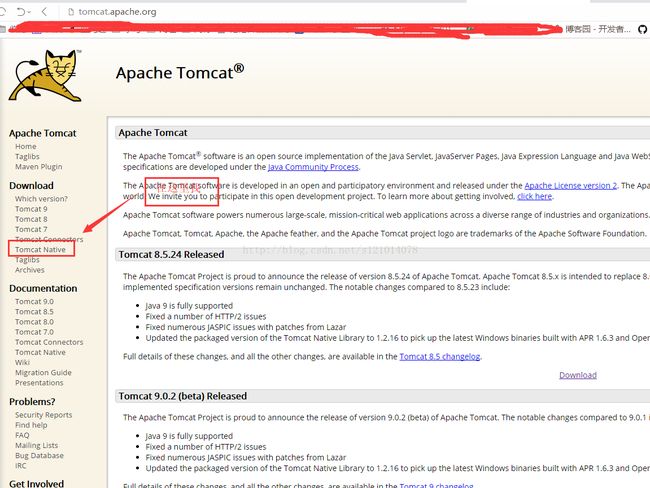Screen dimensions: 650x488
Task: Open the Tomcat 8.5 changelog link
Action: coord(439,356)
